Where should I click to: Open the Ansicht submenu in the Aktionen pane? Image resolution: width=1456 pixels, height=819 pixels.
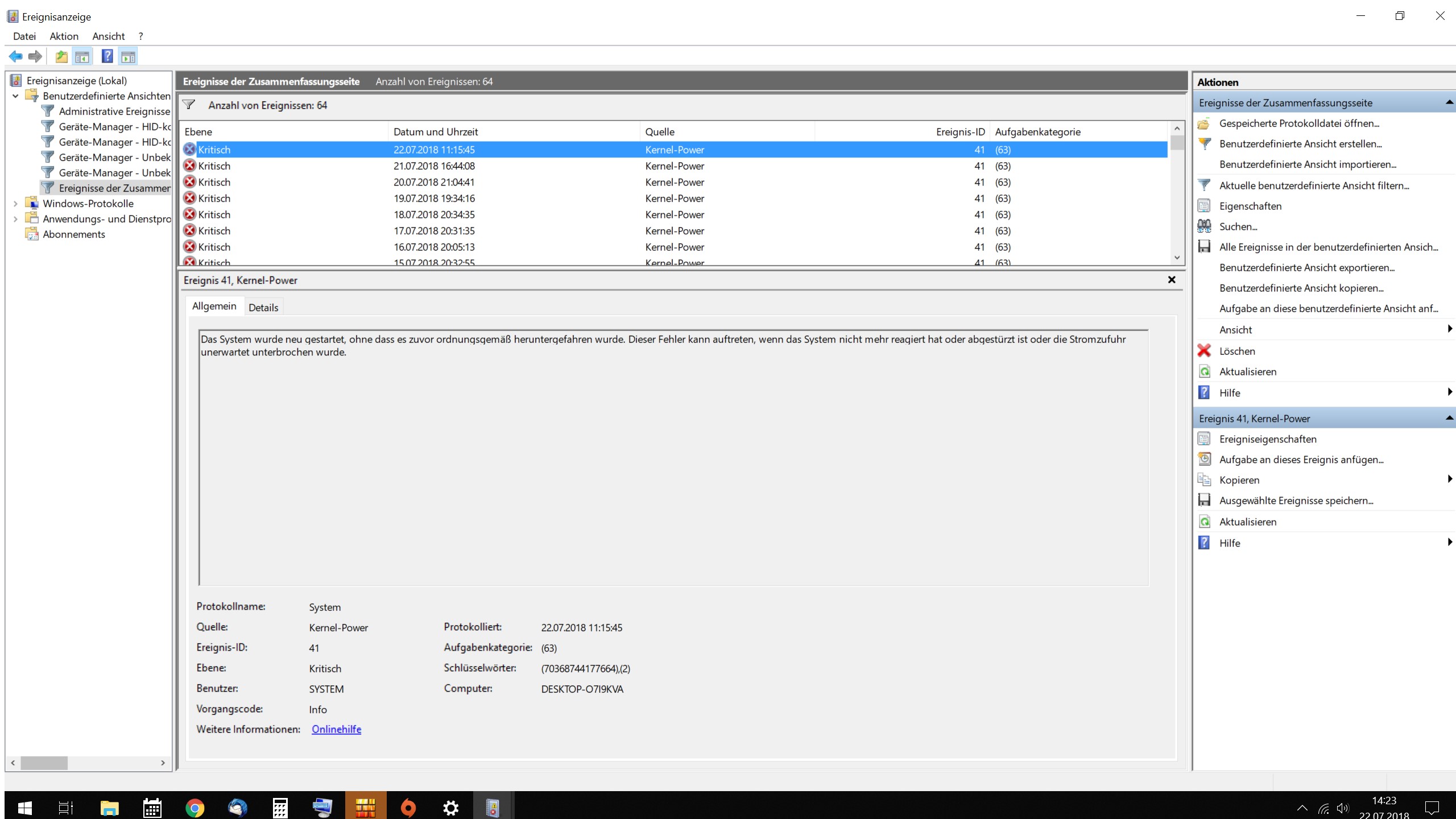(x=1235, y=330)
